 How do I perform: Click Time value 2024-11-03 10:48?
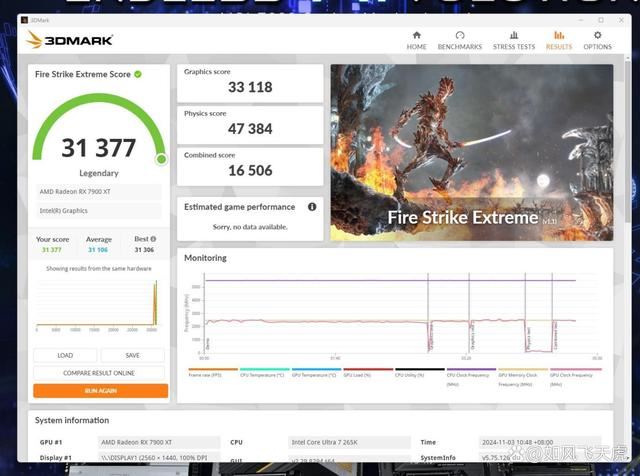tap(540, 442)
